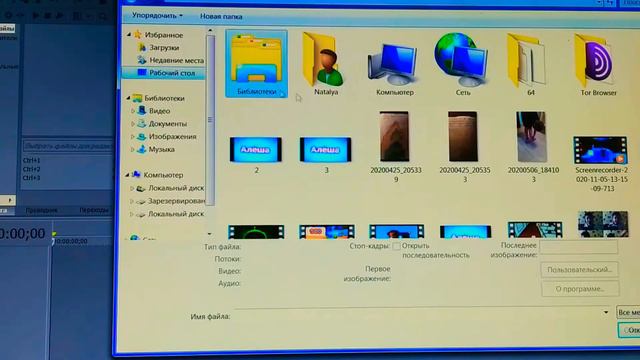640x360 pixels.
Task: Click the navigation pane scrollbar thumb
Action: tap(210, 120)
